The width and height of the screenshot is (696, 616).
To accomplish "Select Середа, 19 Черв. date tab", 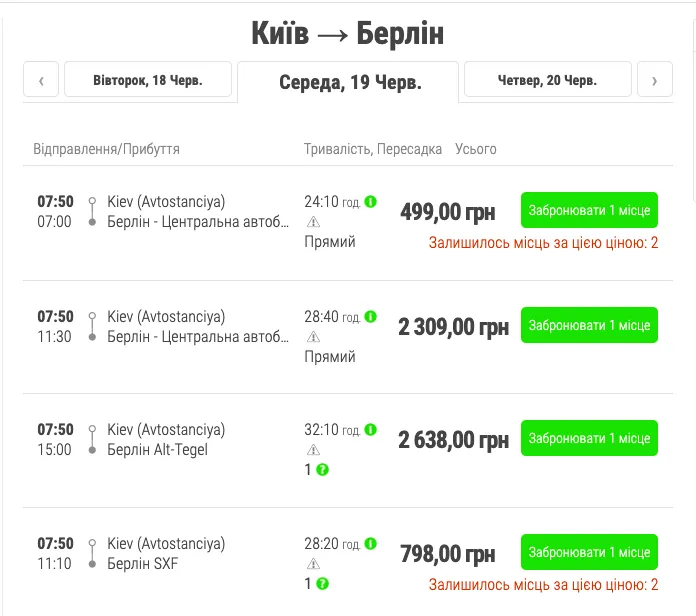I will click(349, 82).
